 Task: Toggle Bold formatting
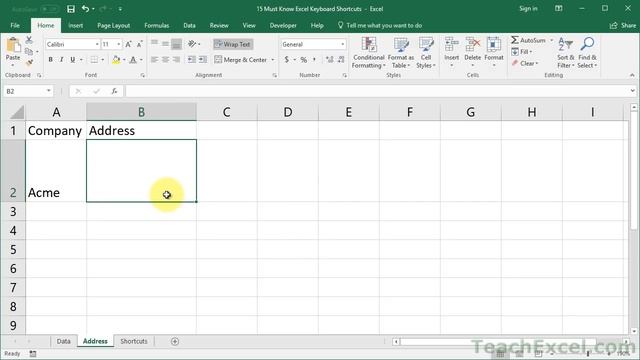[51, 60]
